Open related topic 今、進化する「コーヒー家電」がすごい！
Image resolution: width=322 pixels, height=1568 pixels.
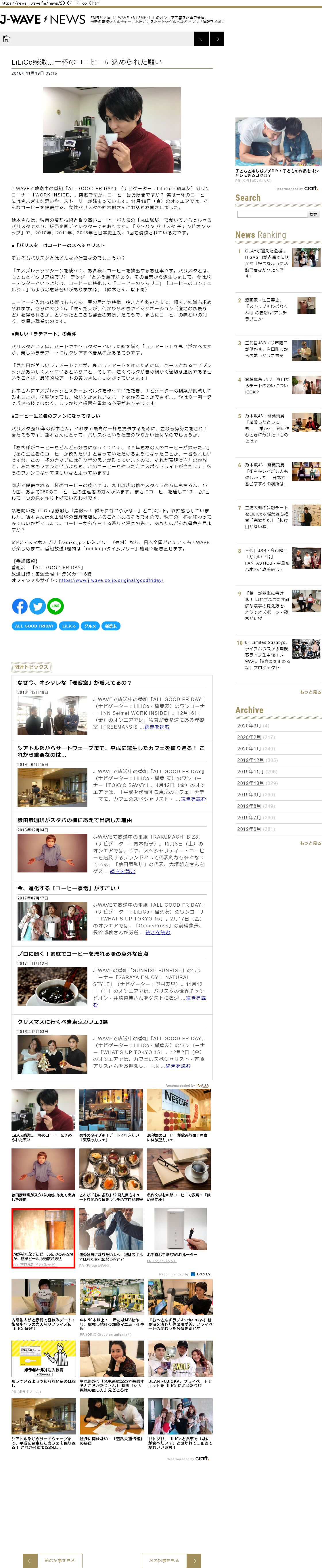click(69, 888)
